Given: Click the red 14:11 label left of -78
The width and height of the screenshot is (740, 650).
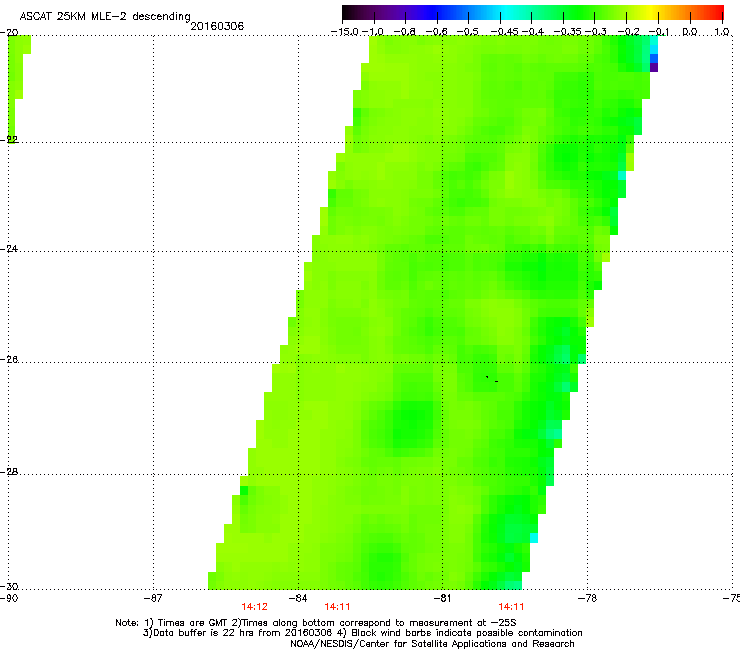Looking at the screenshot, I should [512, 607].
